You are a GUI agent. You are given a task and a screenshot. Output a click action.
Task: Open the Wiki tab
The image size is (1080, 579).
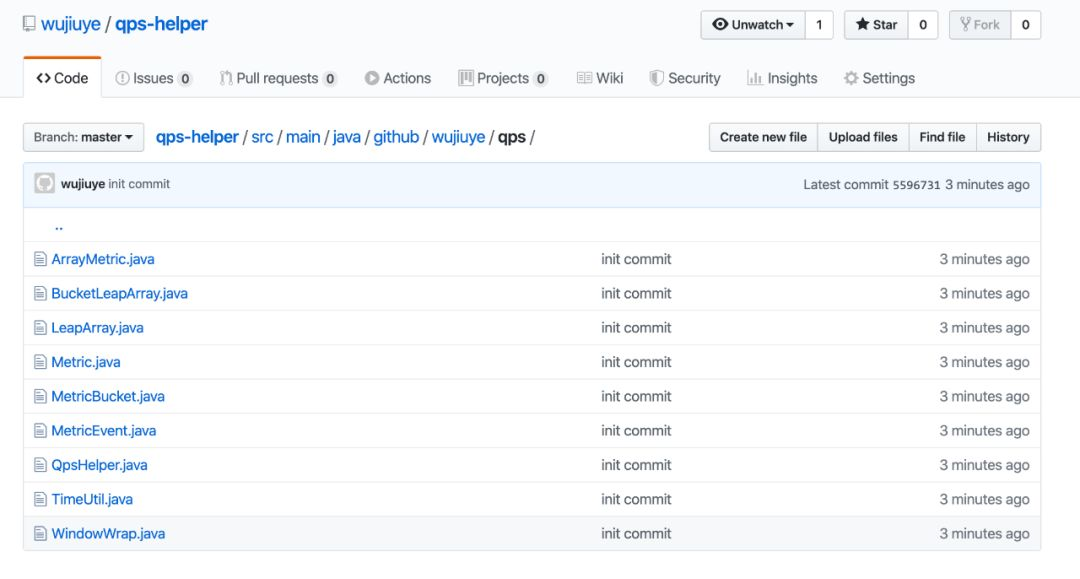pyautogui.click(x=600, y=78)
